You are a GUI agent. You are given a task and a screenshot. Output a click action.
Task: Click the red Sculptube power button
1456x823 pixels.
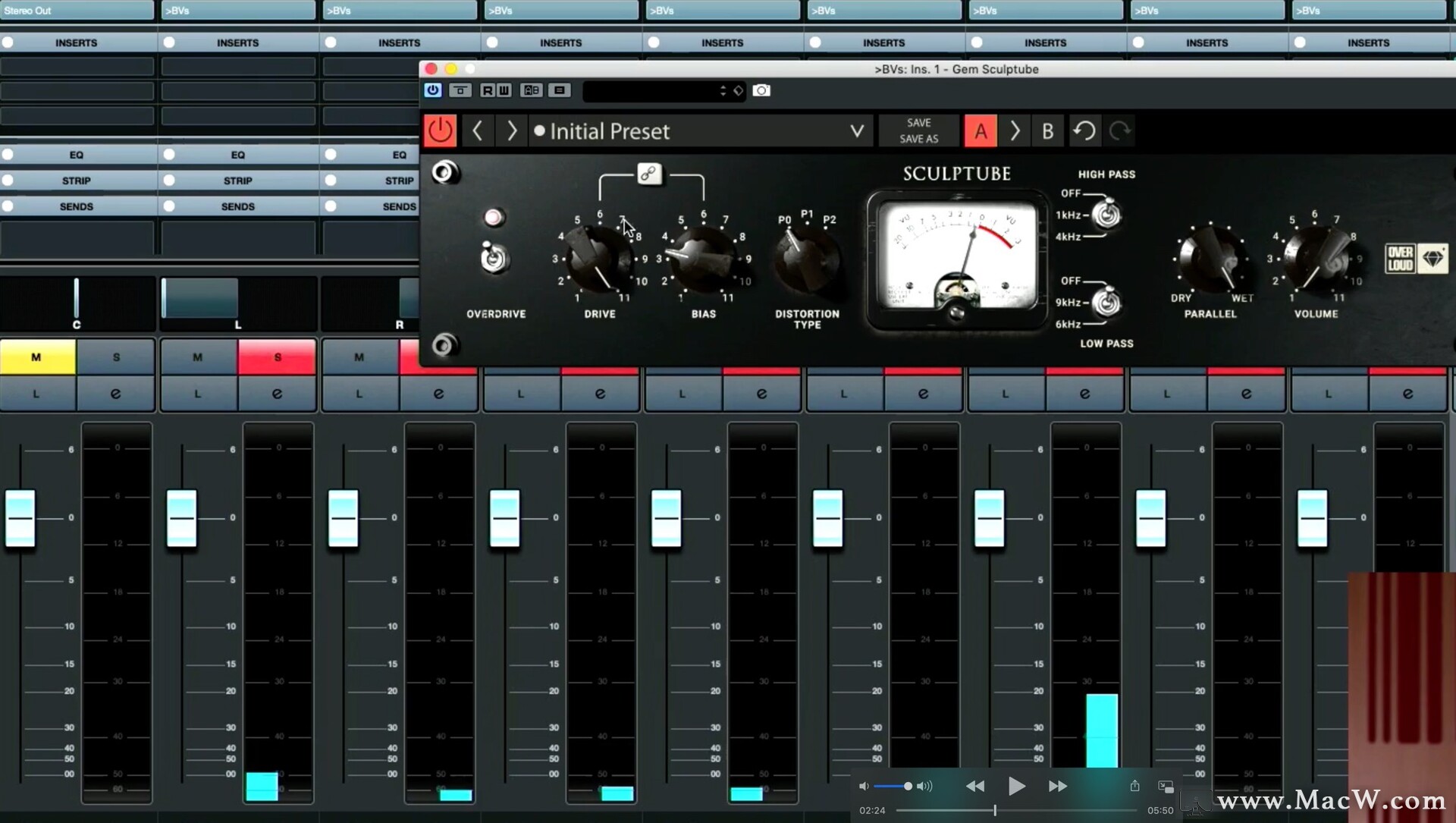(x=440, y=131)
